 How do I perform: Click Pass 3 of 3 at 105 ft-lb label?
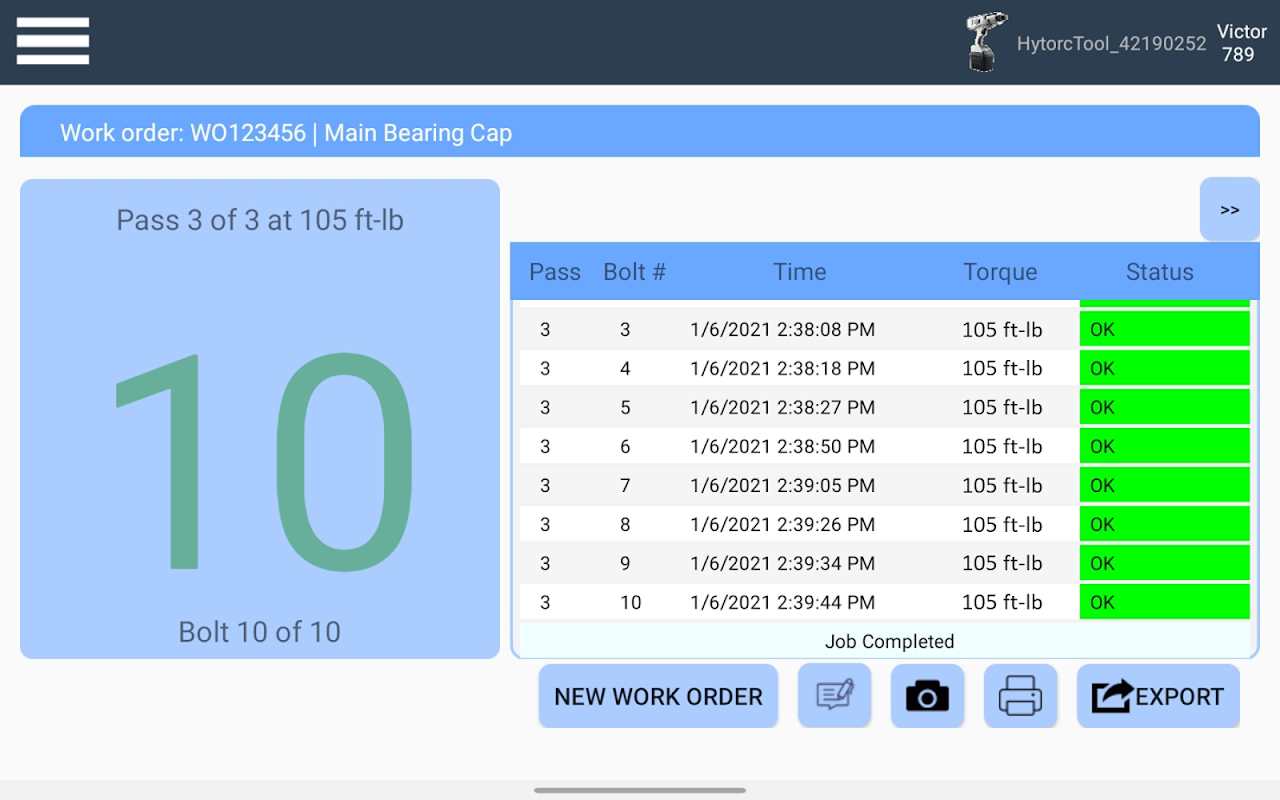260,220
